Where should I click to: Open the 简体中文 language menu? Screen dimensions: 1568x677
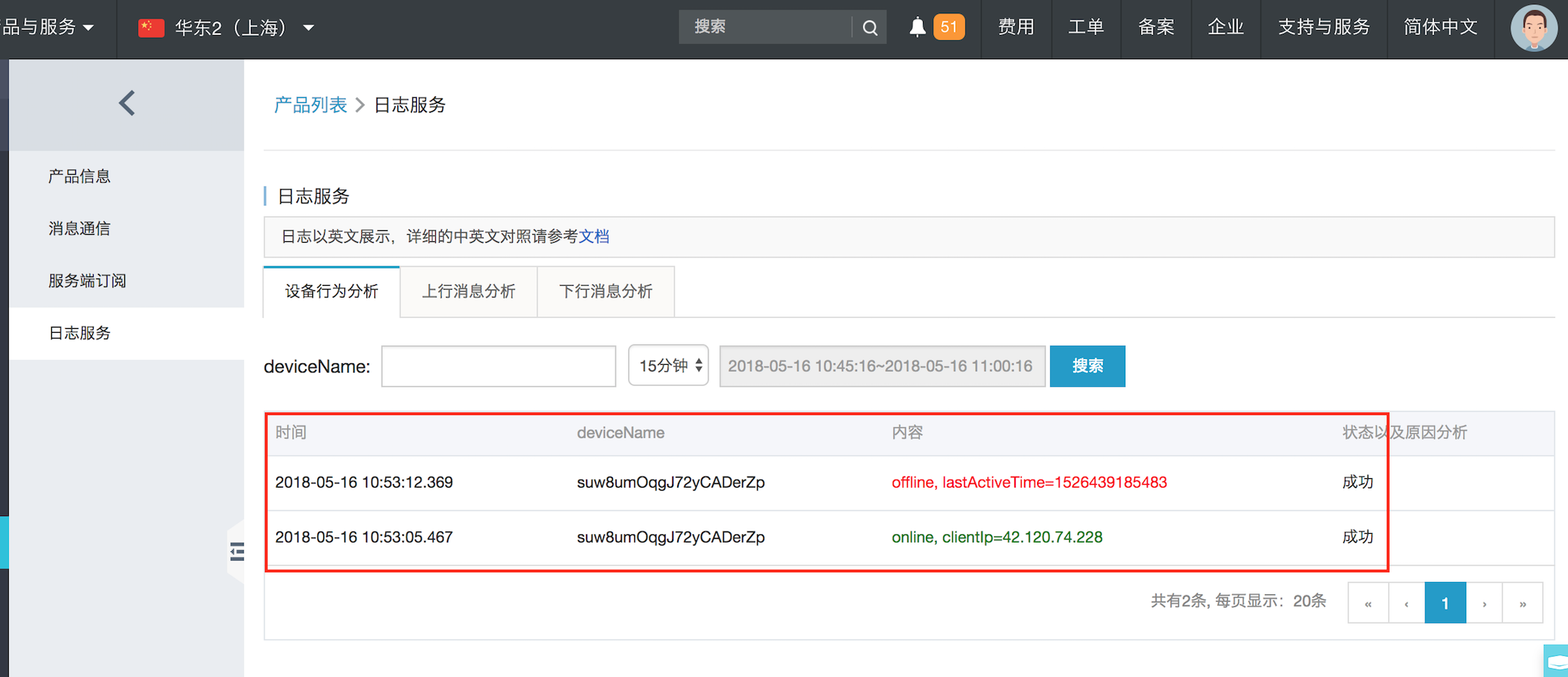click(1441, 27)
